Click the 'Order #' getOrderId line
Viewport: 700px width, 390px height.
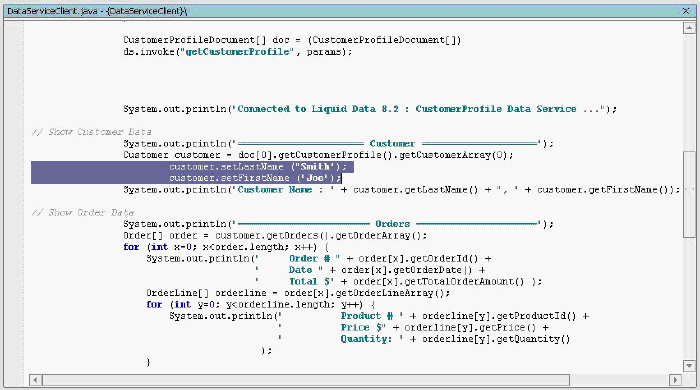(319, 258)
